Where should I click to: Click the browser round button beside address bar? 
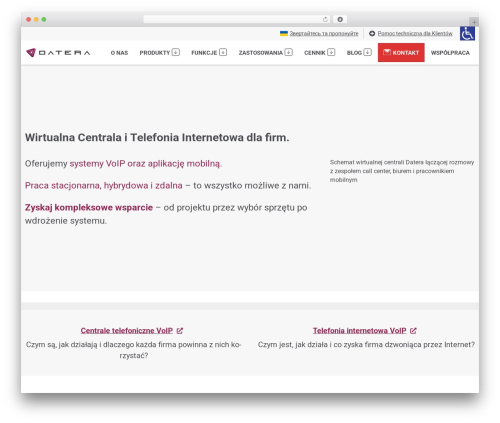[340, 19]
